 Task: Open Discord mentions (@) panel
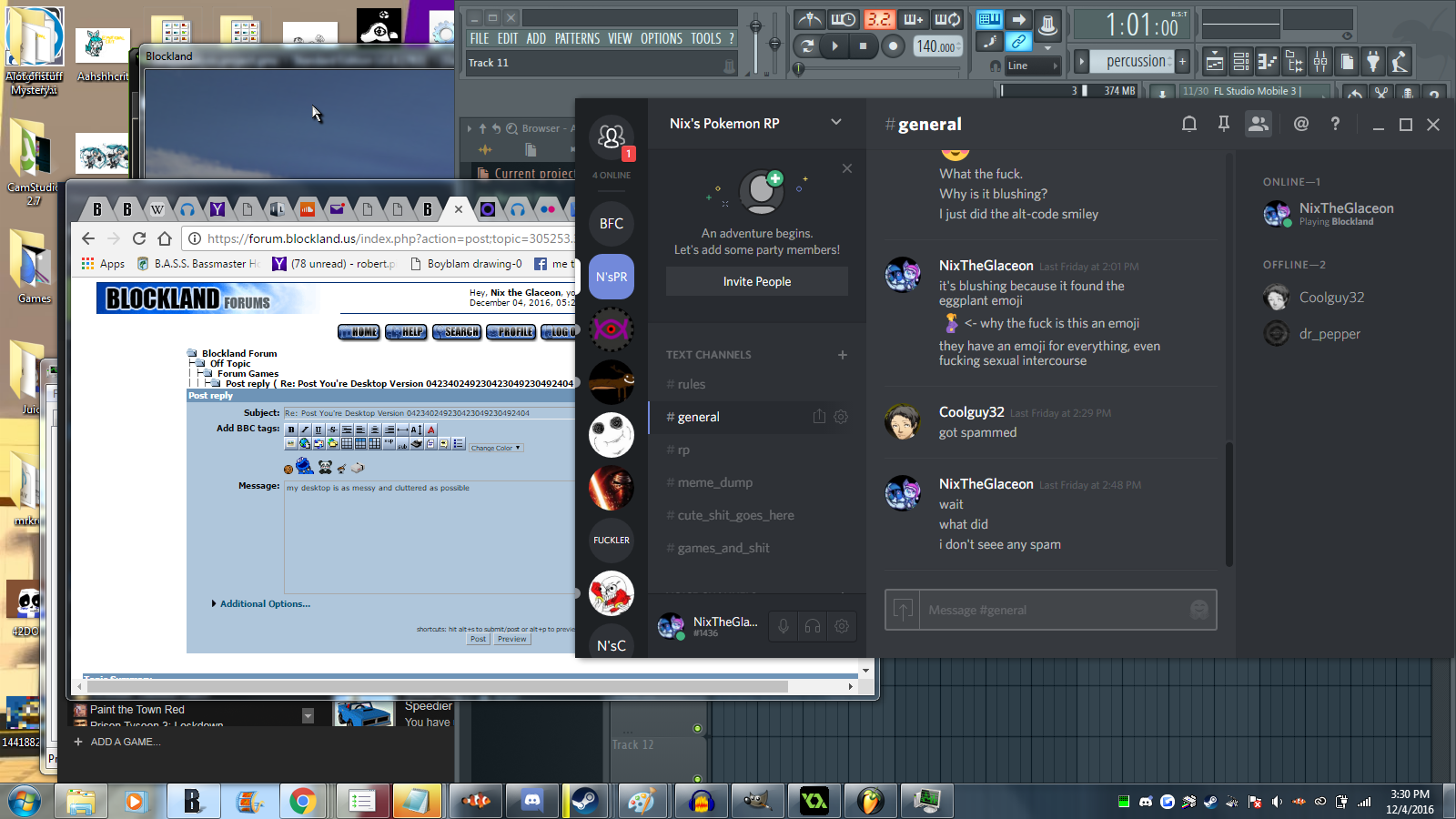point(1301,124)
